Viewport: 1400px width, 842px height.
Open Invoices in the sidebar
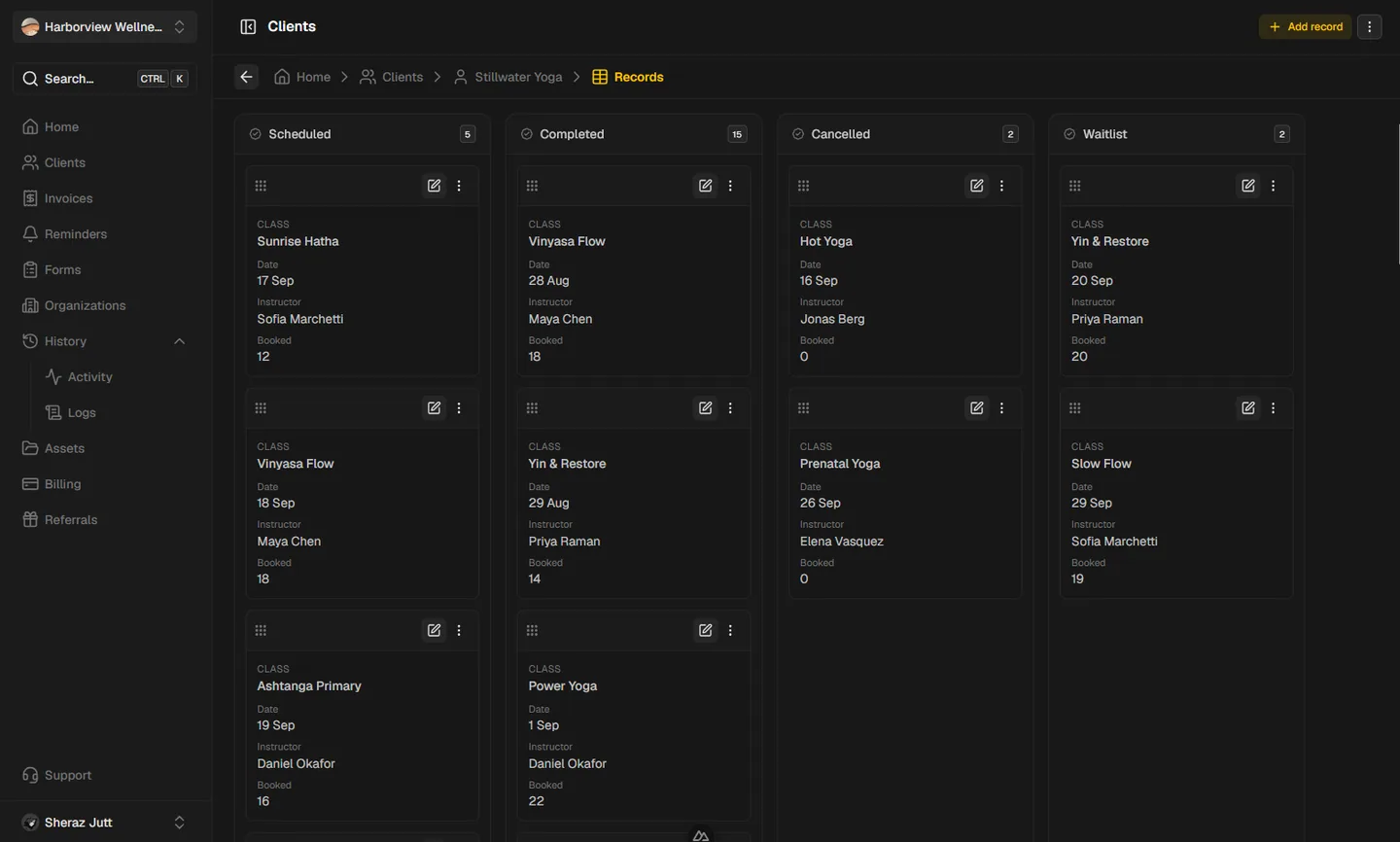tap(105, 198)
